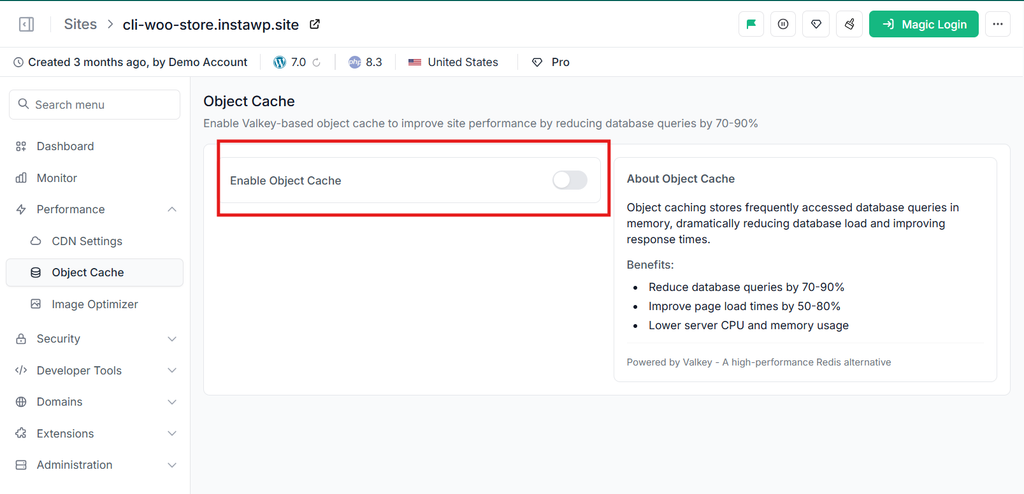Open the Image Optimizer page
Screen dimensions: 1024x494
[x=95, y=305]
